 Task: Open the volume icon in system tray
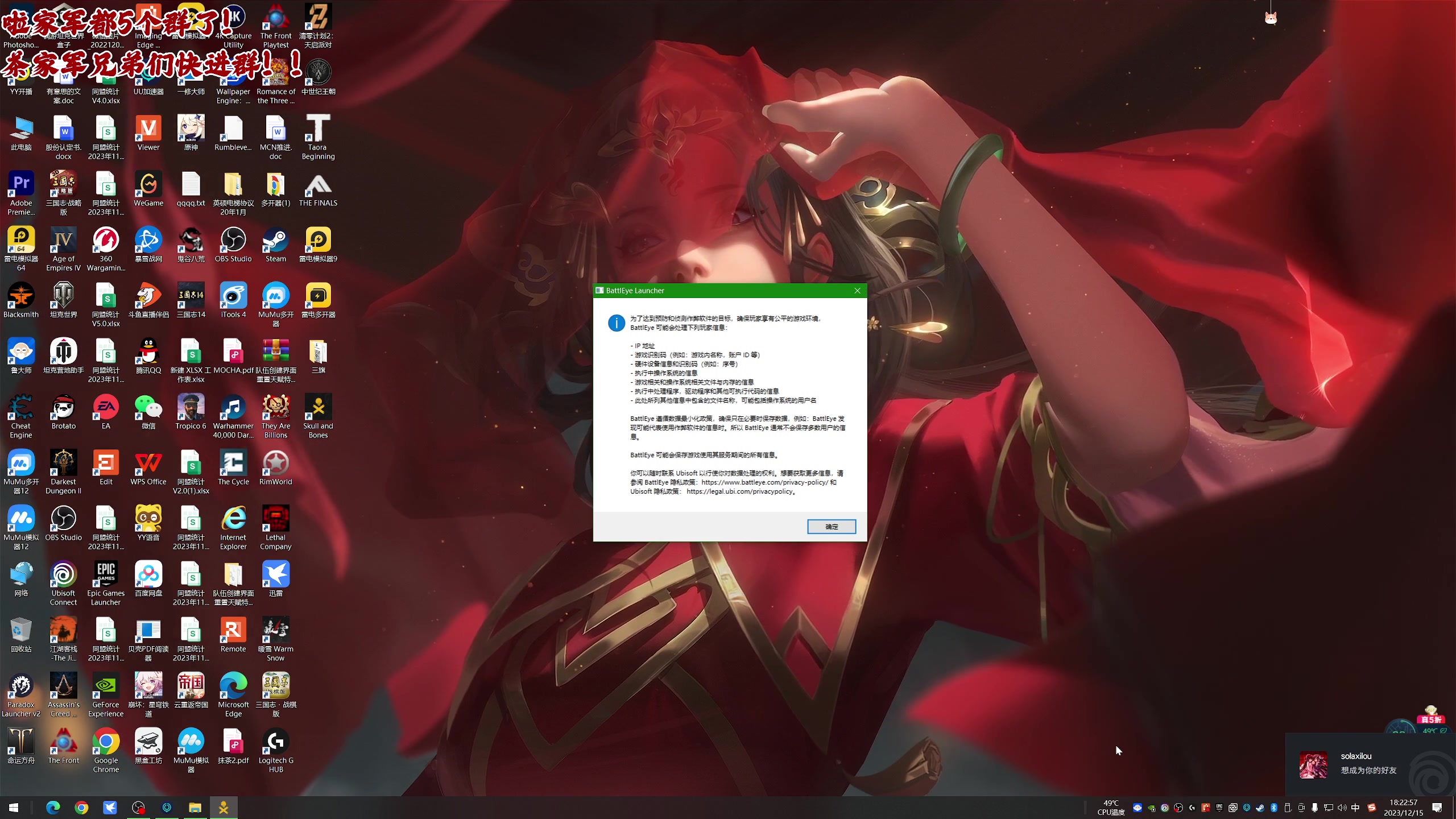click(x=1342, y=808)
